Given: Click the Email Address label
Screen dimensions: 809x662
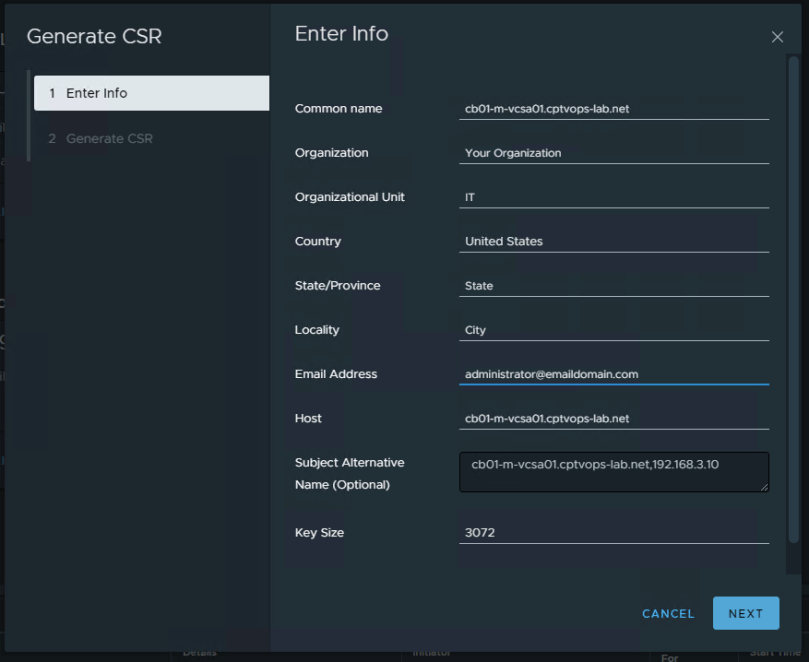Looking at the screenshot, I should (x=335, y=374).
